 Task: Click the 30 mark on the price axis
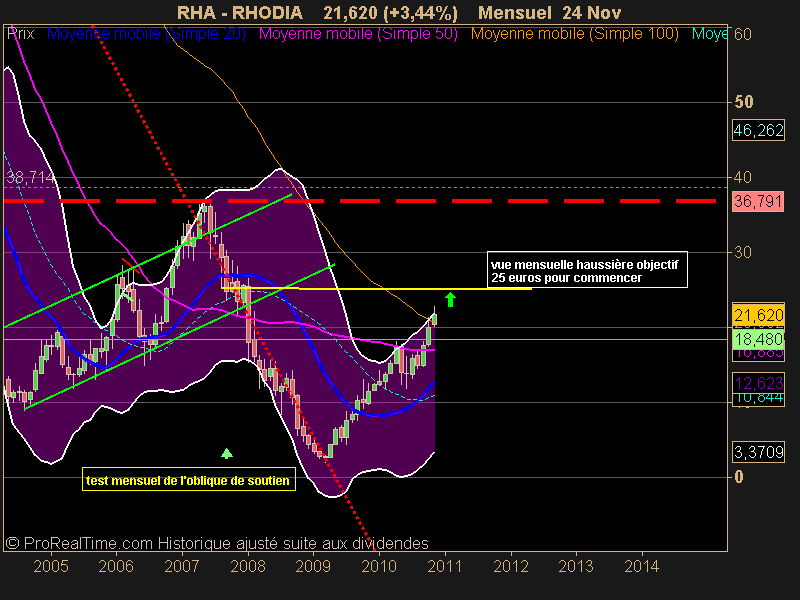[743, 252]
